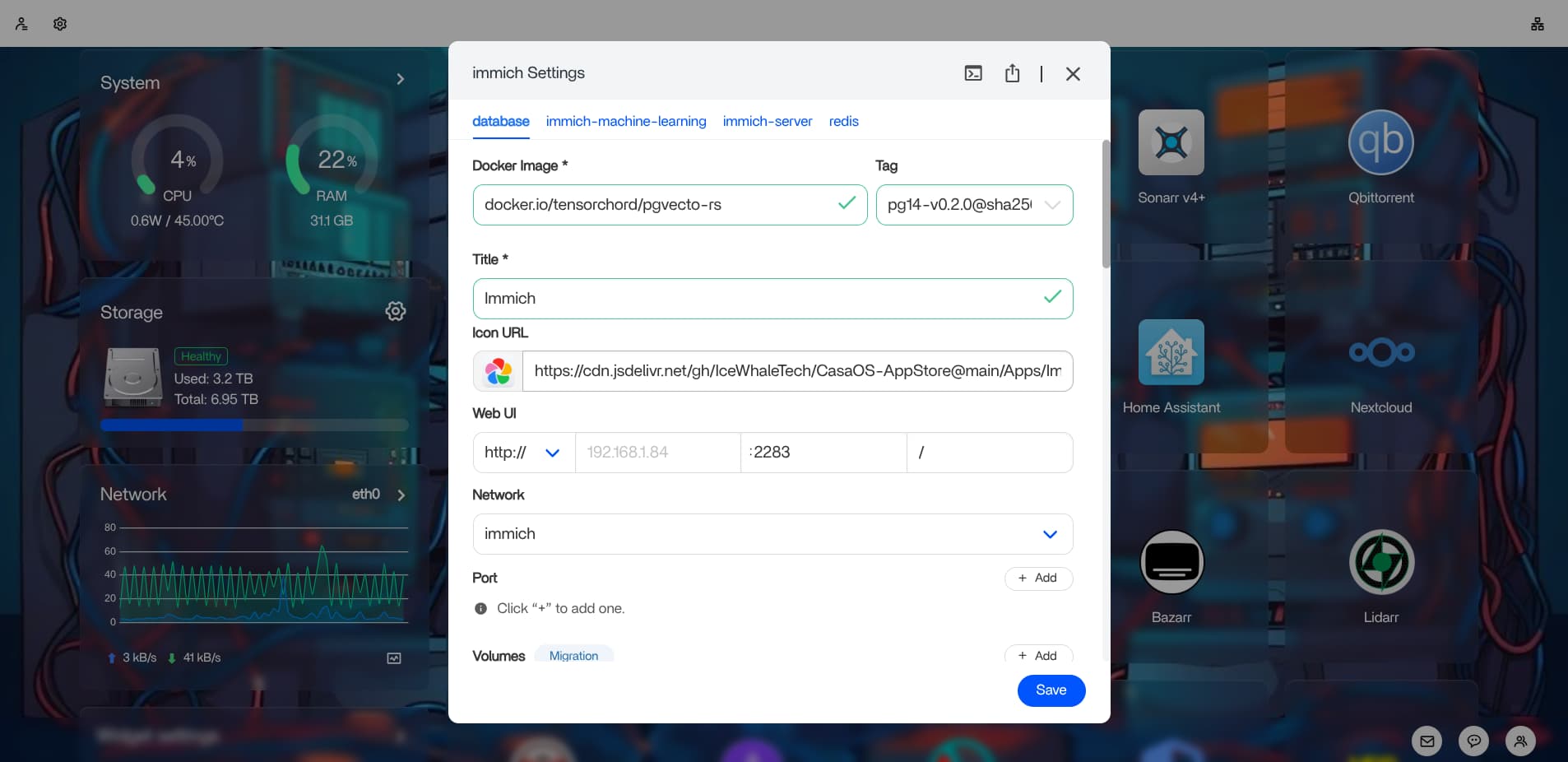Screen dimensions: 1568x762
Task: Add a new Volumes entry
Action: coord(1038,655)
